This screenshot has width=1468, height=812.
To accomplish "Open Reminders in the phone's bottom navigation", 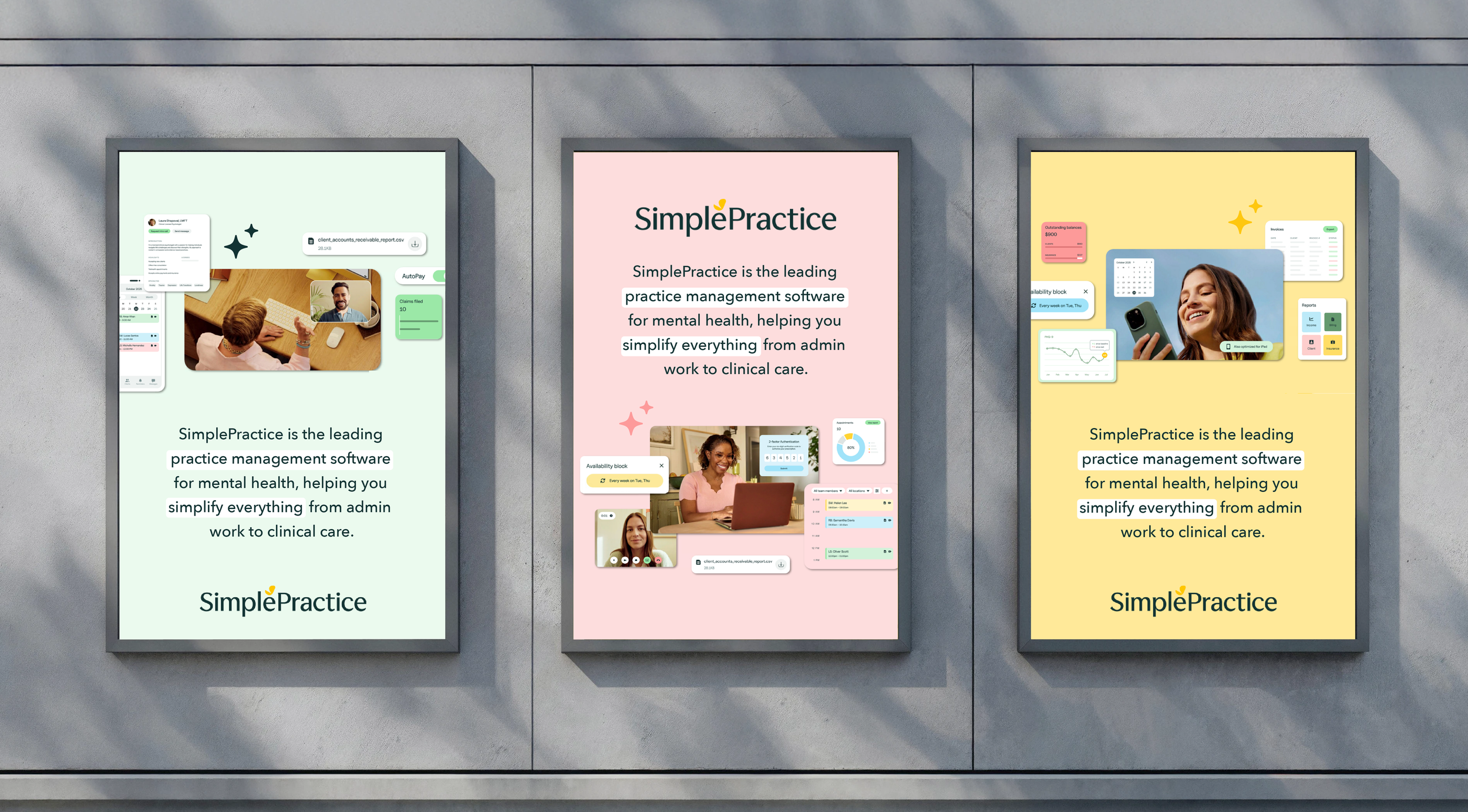I will (140, 381).
